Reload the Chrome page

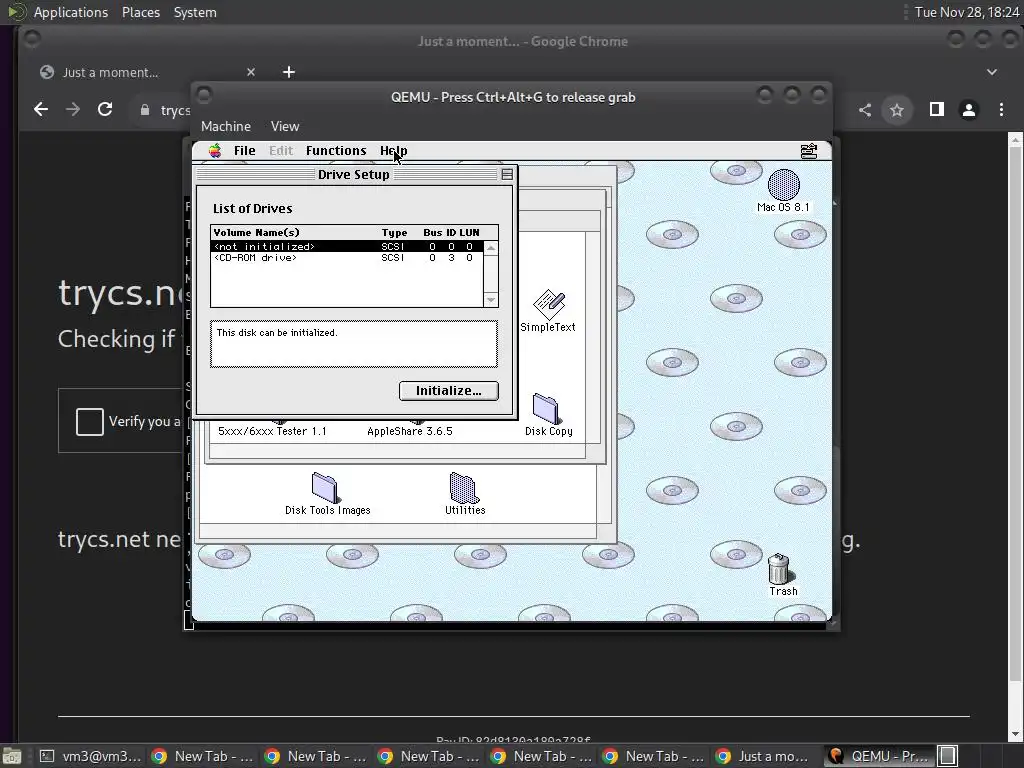coord(104,109)
